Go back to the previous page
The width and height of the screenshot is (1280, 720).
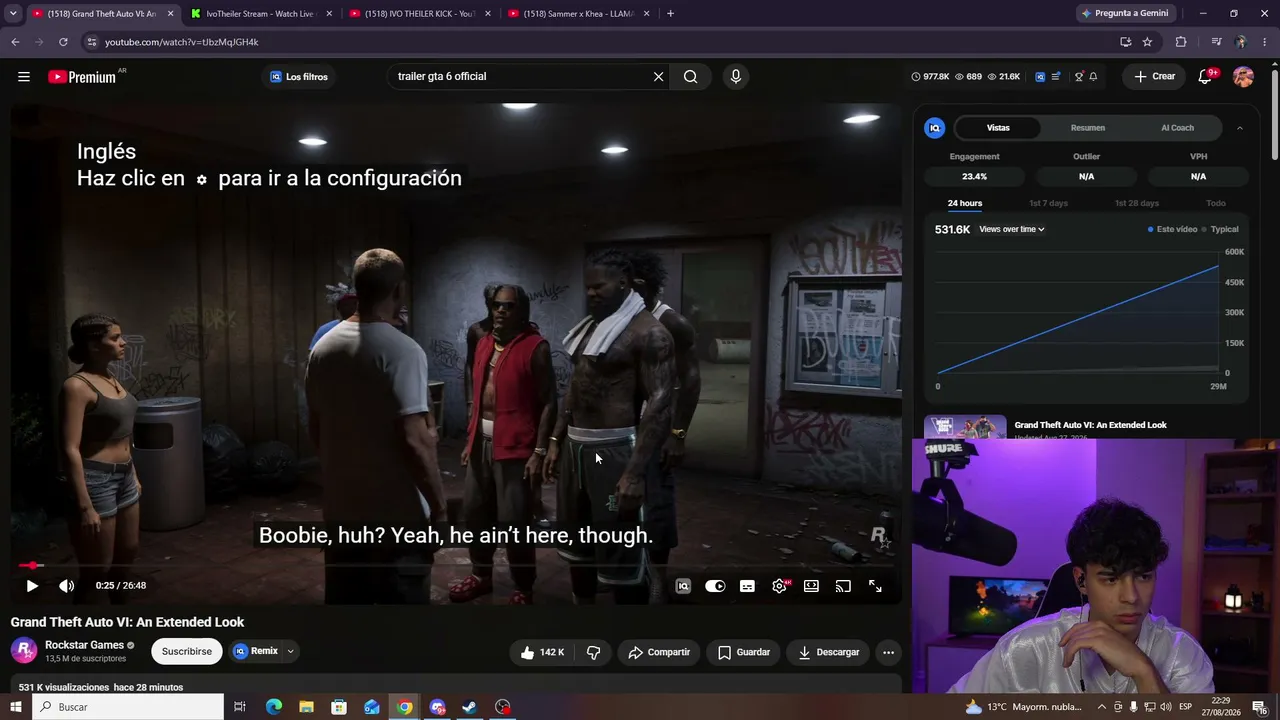pos(15,42)
